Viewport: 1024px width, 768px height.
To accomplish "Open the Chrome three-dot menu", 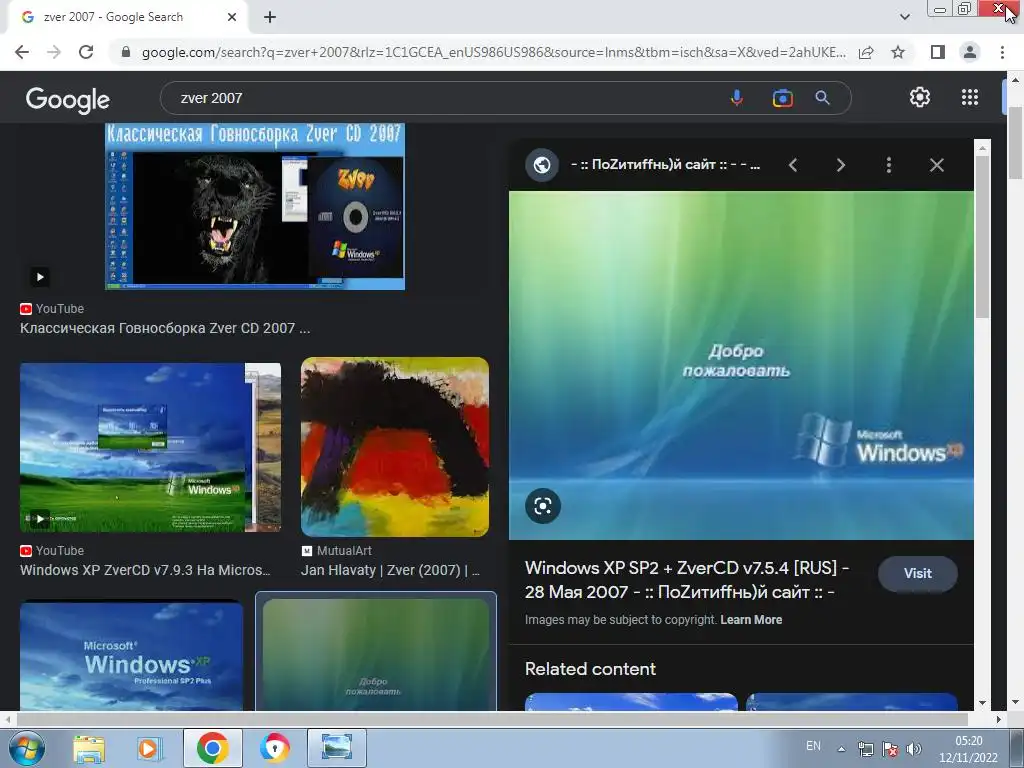I will 1002,52.
